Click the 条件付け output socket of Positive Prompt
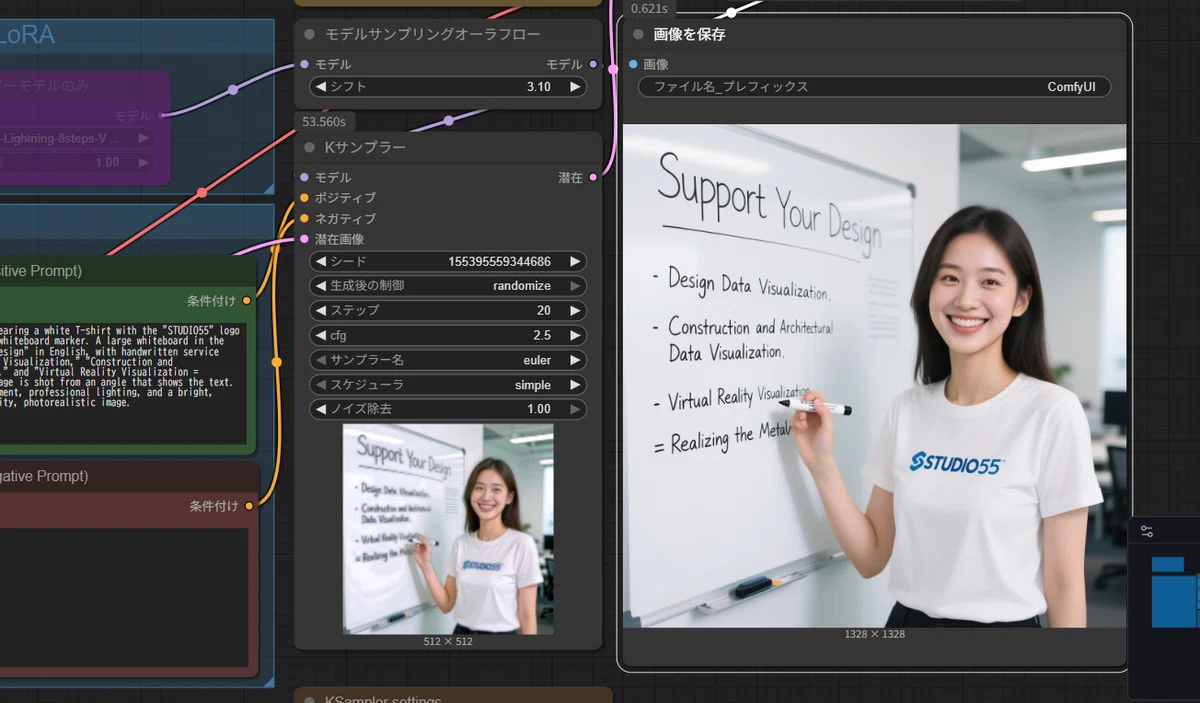The image size is (1200, 703). coord(248,300)
